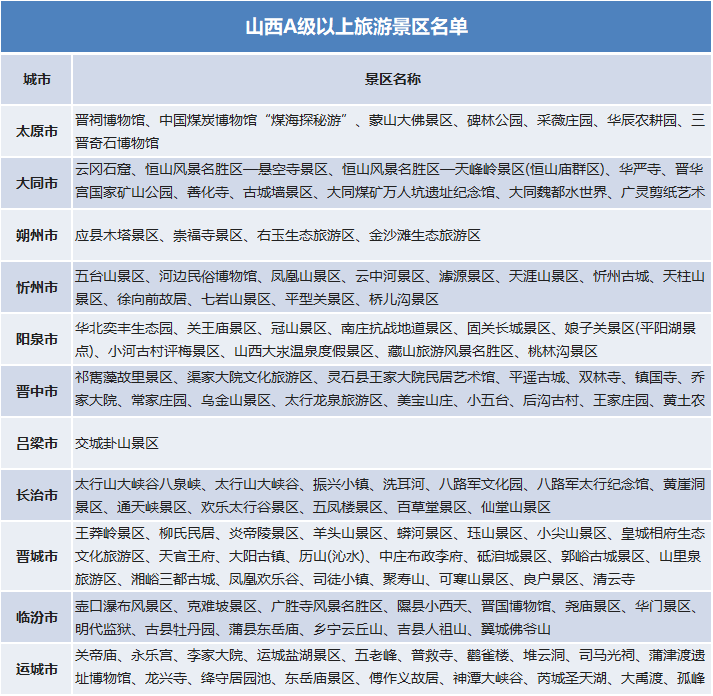Select 壶口瀑布风景区 in the 临汾市 row
The width and height of the screenshot is (713, 696).
pyautogui.click(x=124, y=606)
